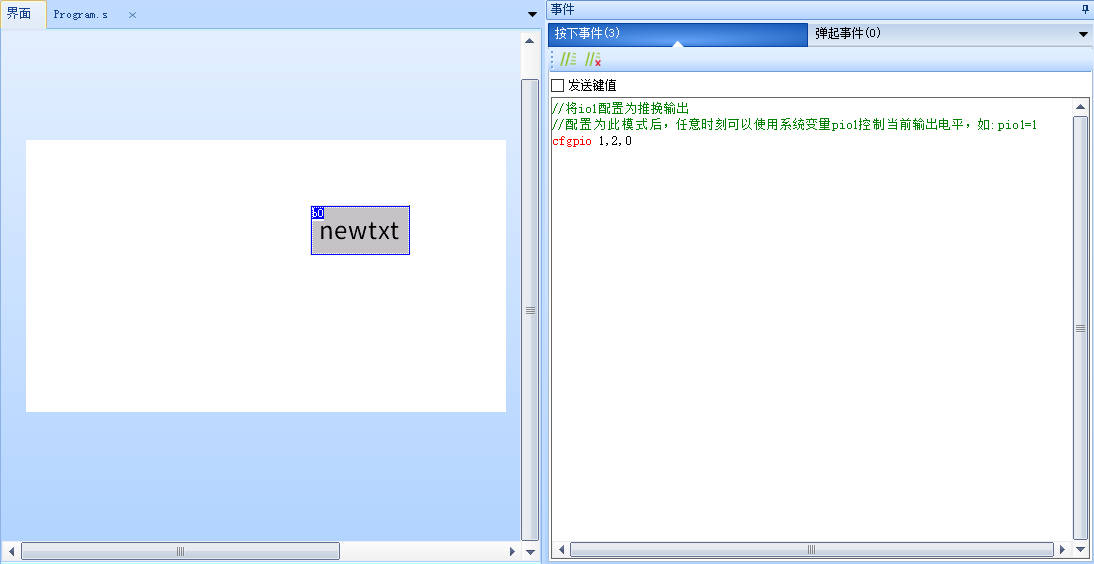Screen dimensions: 1094x564
Task: Open the design tabs list dropdown arrow
Action: 532,15
